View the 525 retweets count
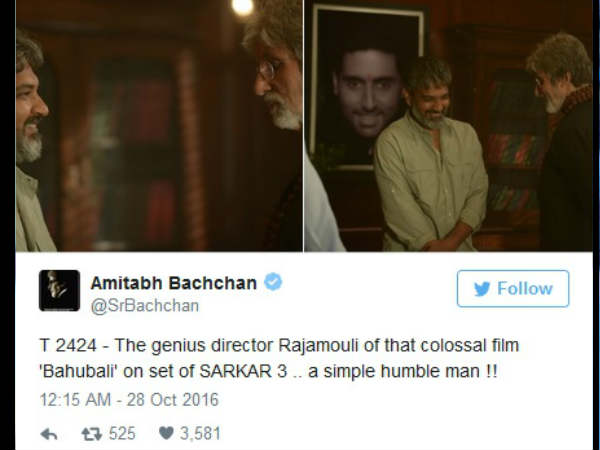This screenshot has width=600, height=450. [x=122, y=434]
